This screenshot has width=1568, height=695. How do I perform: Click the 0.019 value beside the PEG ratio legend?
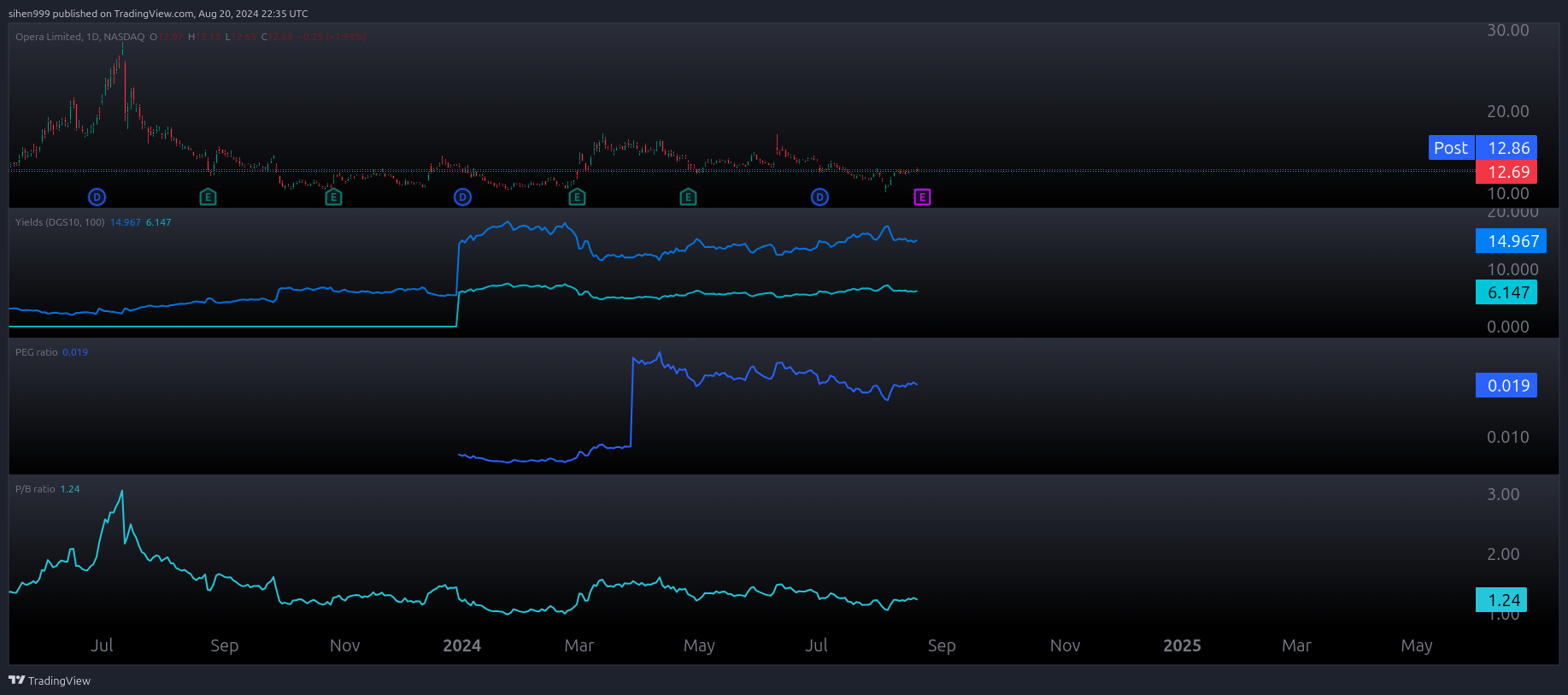[75, 352]
